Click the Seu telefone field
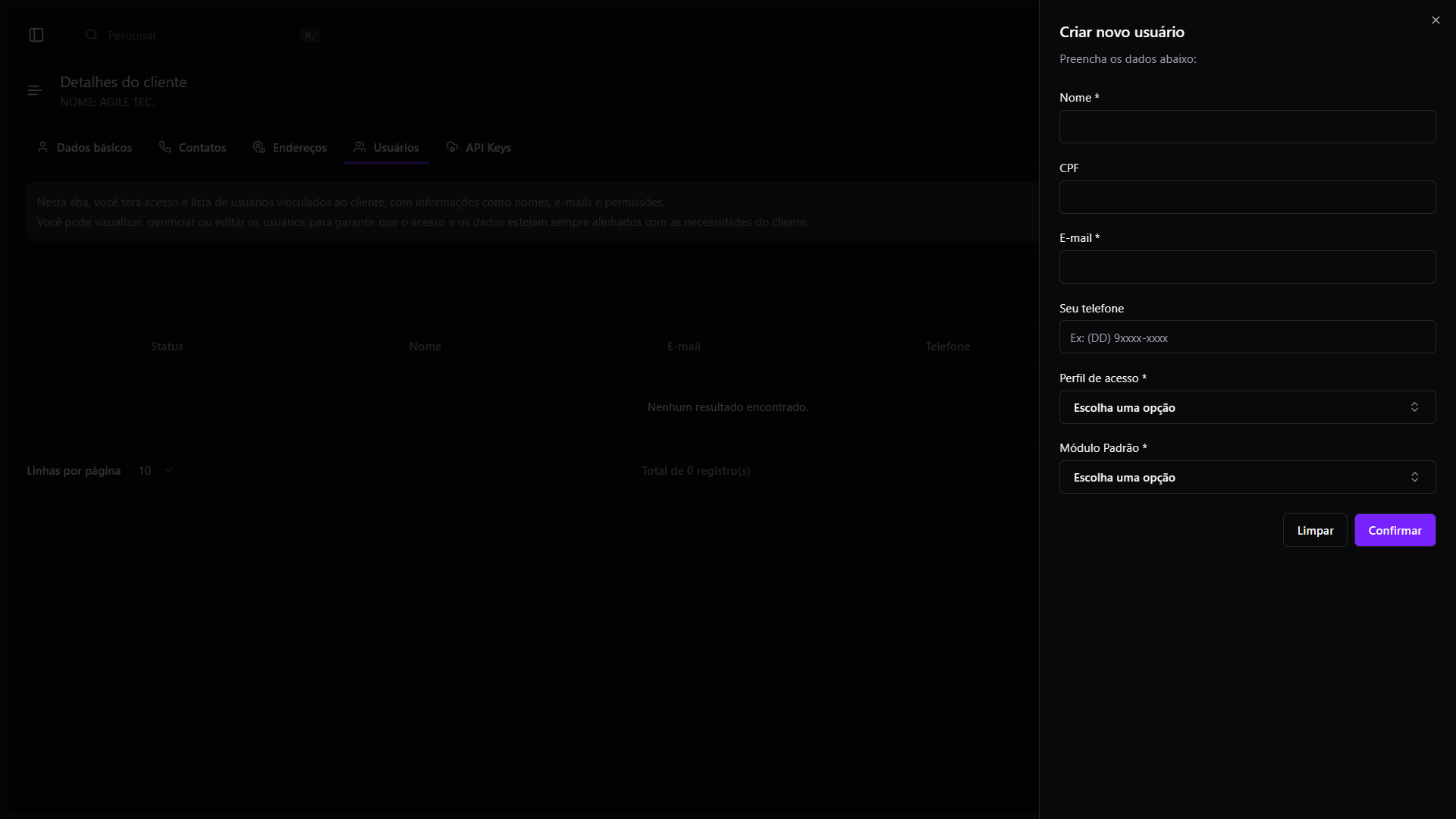 pyautogui.click(x=1247, y=337)
